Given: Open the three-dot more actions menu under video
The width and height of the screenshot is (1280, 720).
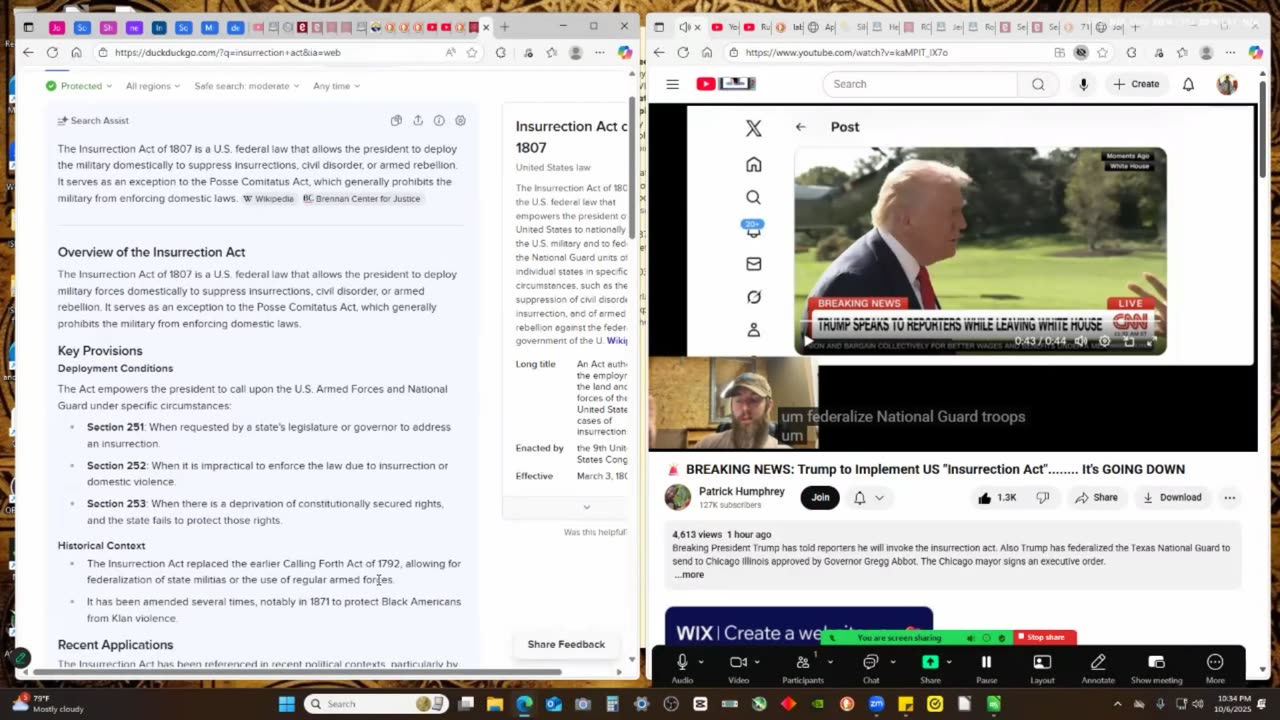Looking at the screenshot, I should tap(1230, 497).
